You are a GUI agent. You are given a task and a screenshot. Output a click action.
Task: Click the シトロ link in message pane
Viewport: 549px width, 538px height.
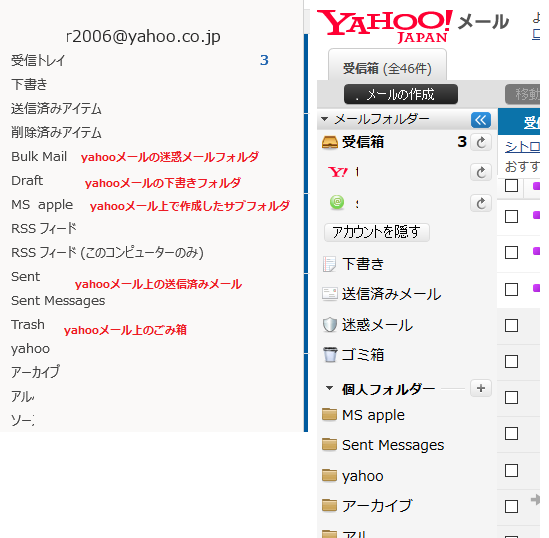tap(522, 147)
